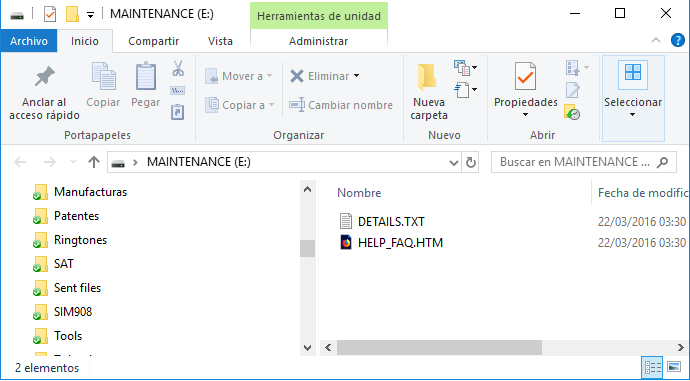Click the breadcrumb chevron before MAINTENANCE
Image resolution: width=690 pixels, height=381 pixels.
[x=135, y=162]
